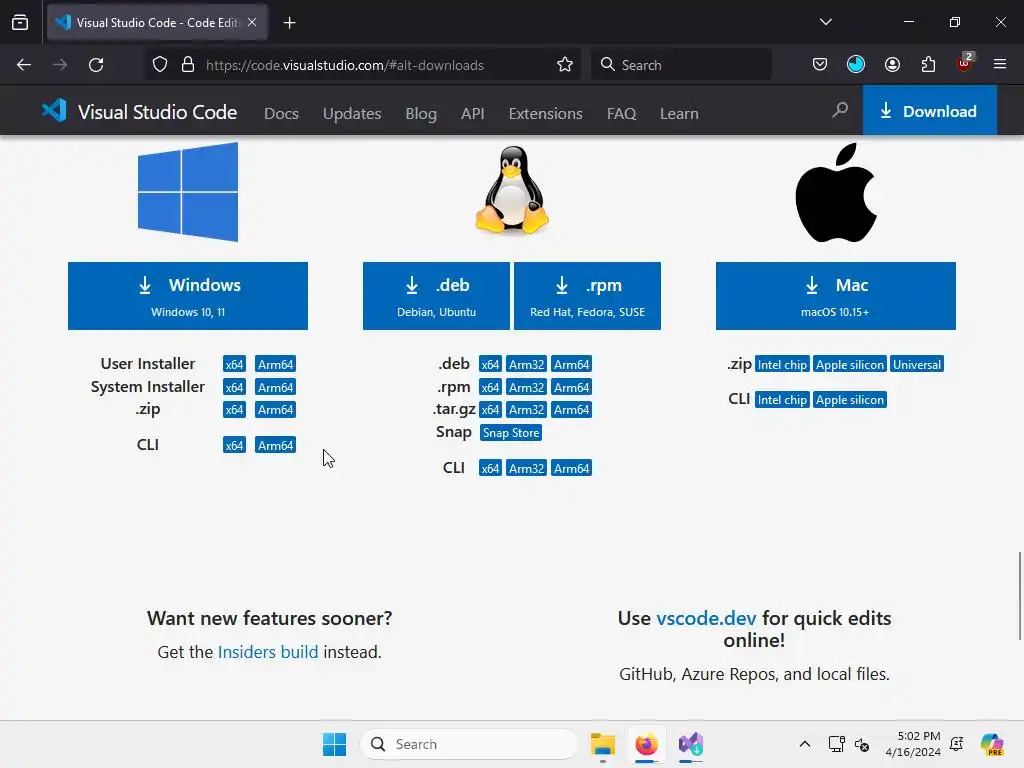Reload the page with the refresh icon
This screenshot has height=768, width=1024.
tap(96, 65)
